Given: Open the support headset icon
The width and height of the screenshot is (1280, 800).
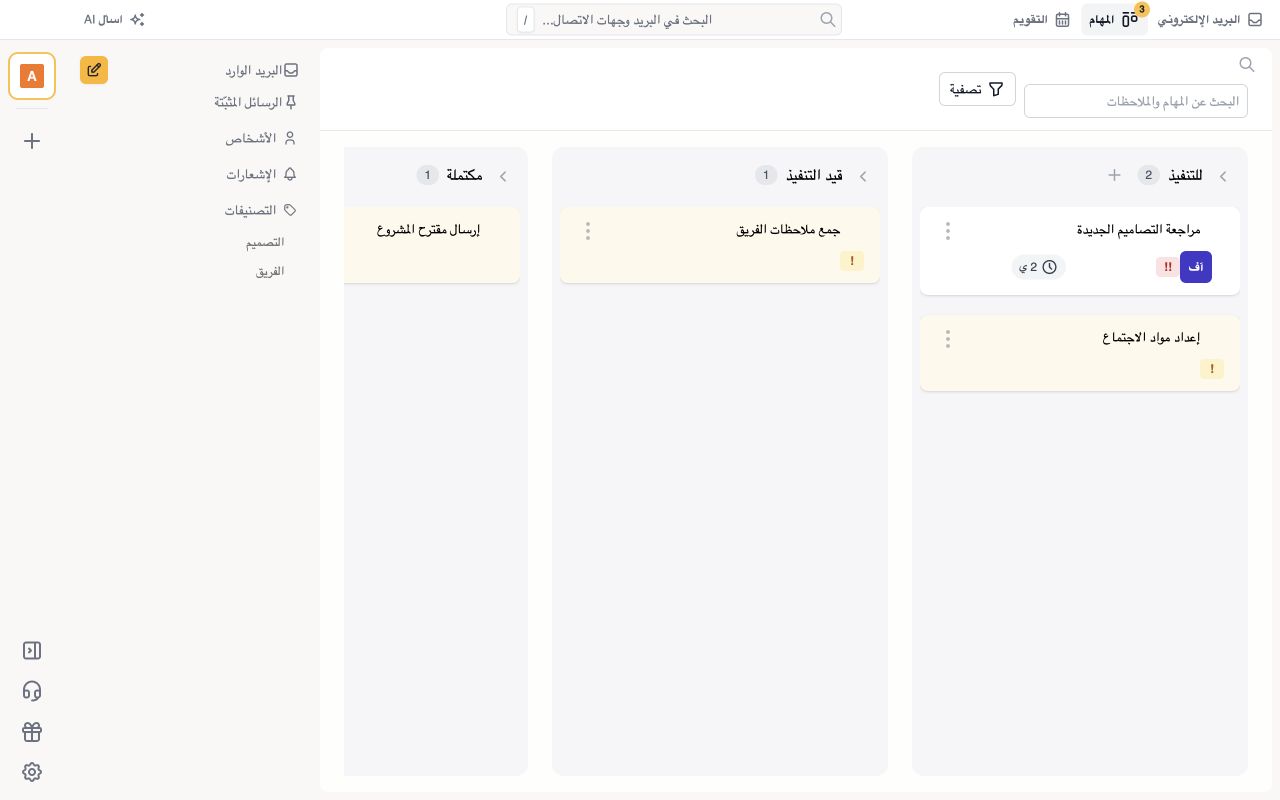Looking at the screenshot, I should pos(32,691).
